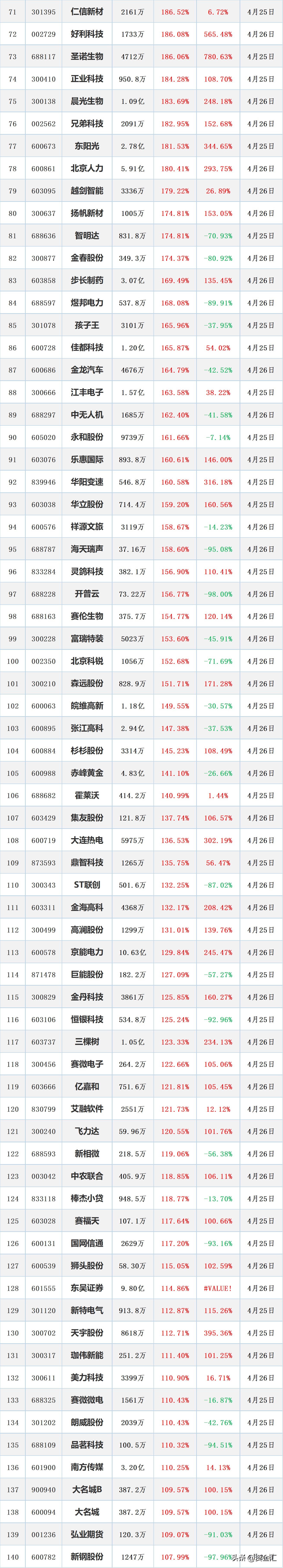Select 东阳光 in the table
Image resolution: width=283 pixels, height=1568 pixels.
[x=87, y=146]
